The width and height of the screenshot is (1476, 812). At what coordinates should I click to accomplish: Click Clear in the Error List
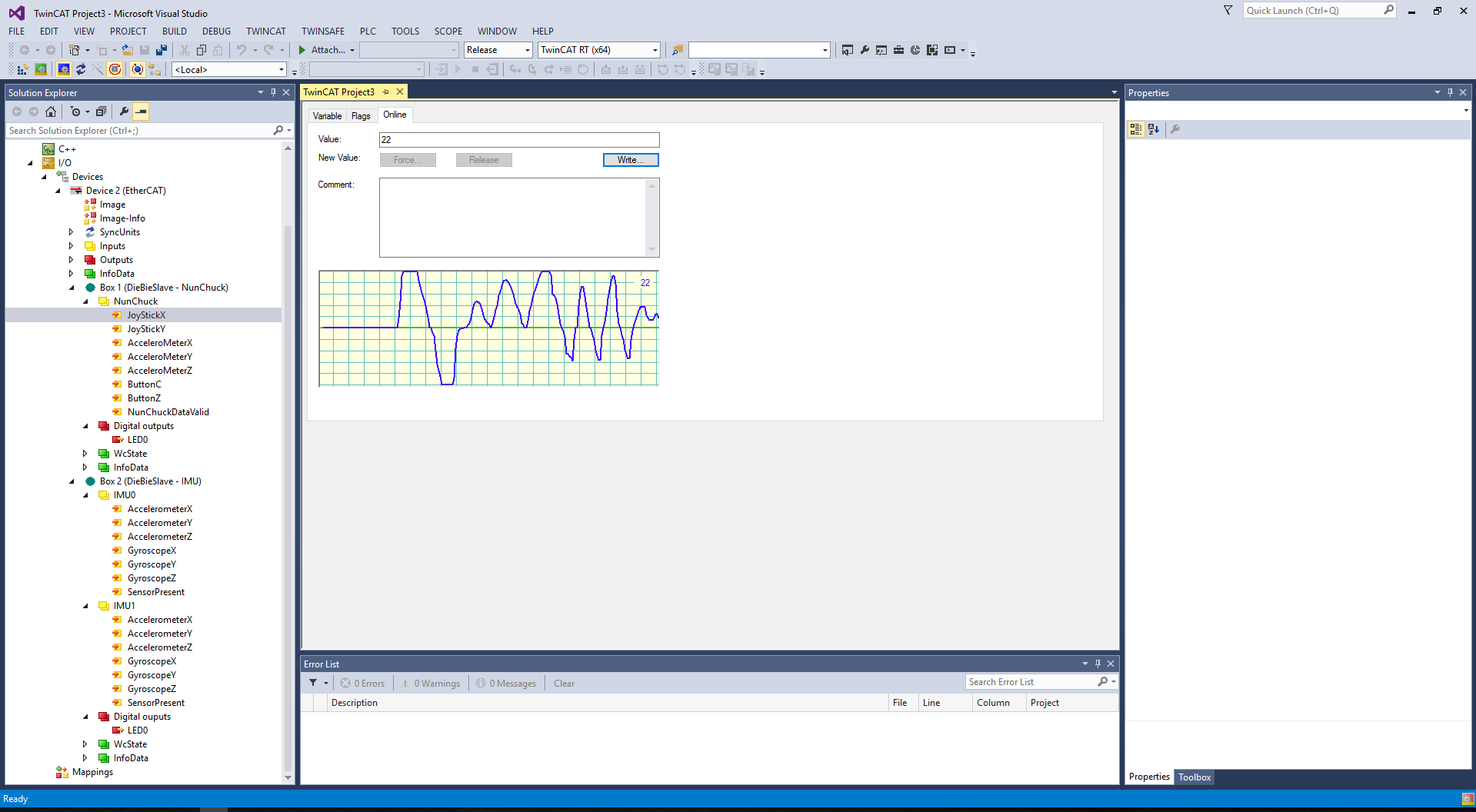coord(564,684)
